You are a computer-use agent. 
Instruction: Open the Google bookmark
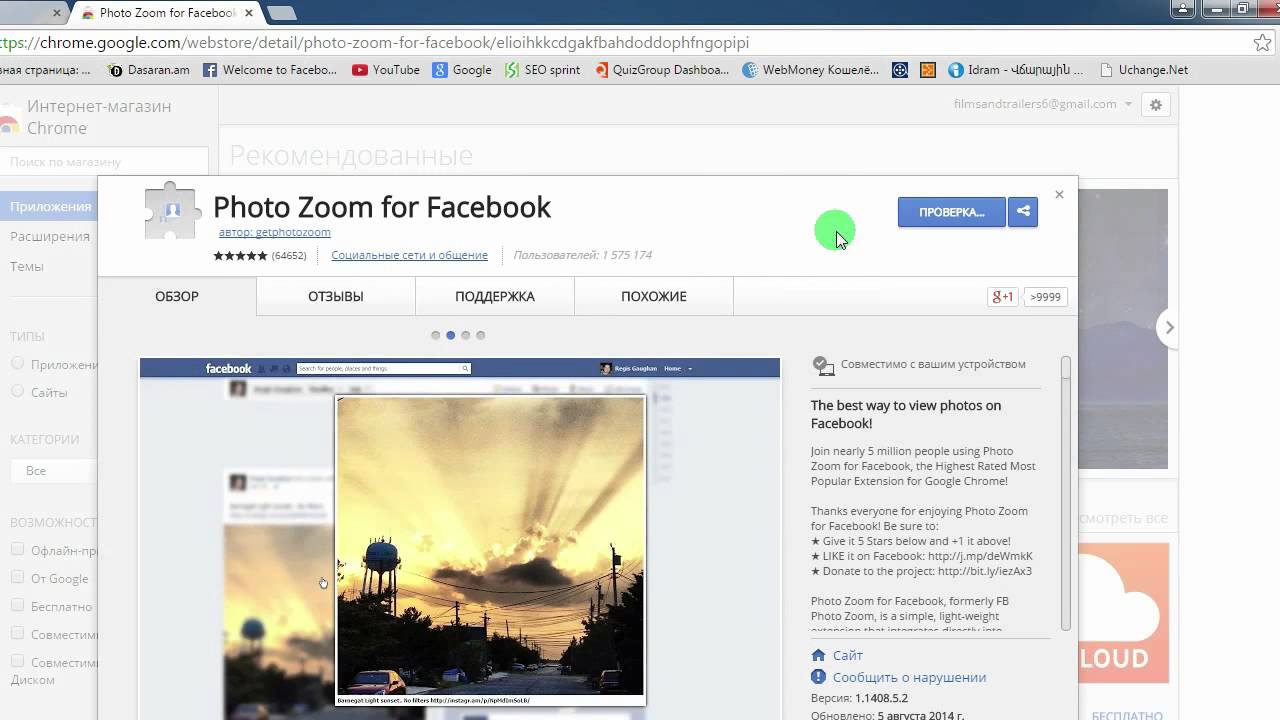click(462, 70)
